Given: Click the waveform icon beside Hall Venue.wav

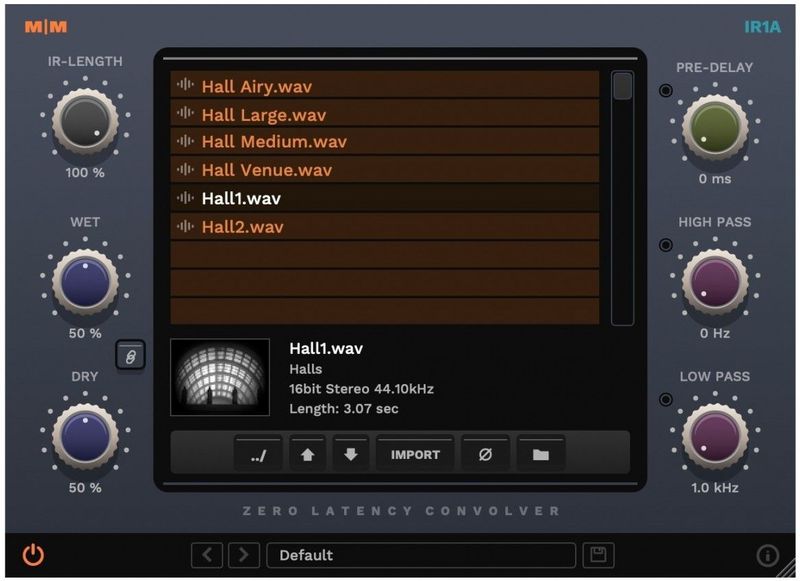Looking at the screenshot, I should pos(185,169).
